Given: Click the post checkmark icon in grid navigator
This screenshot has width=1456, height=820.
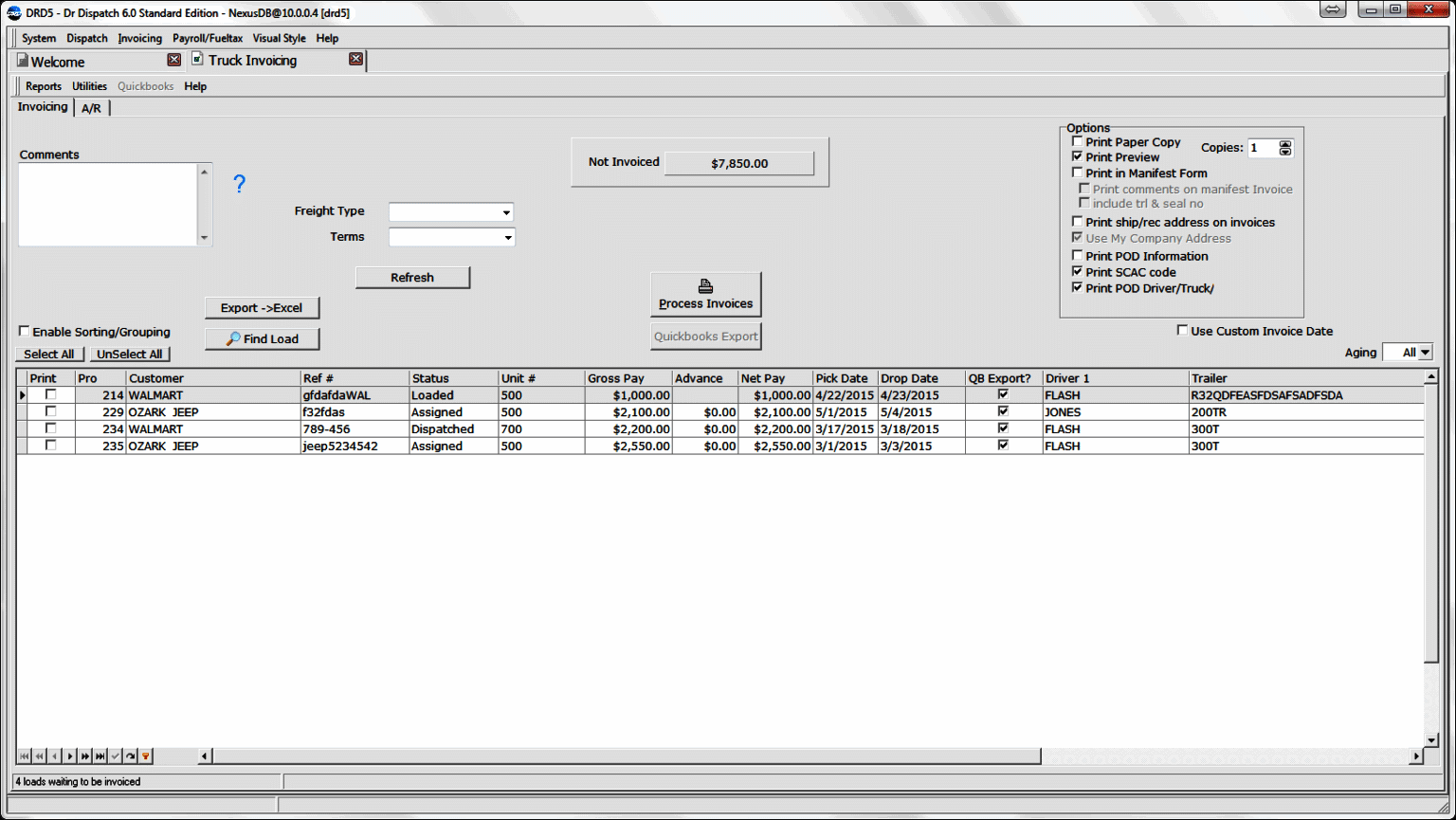Looking at the screenshot, I should 115,756.
